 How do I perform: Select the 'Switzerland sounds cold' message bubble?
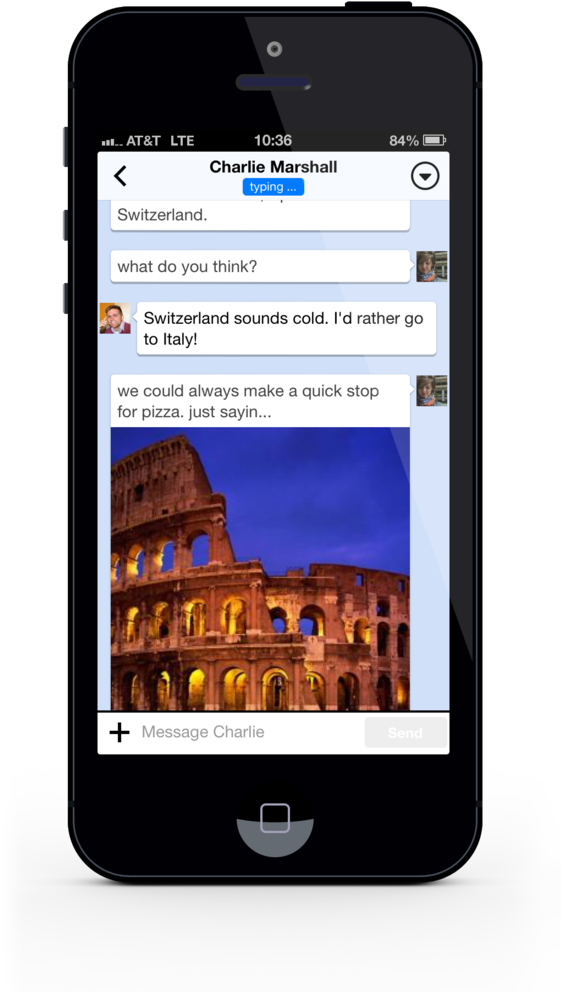[x=287, y=328]
